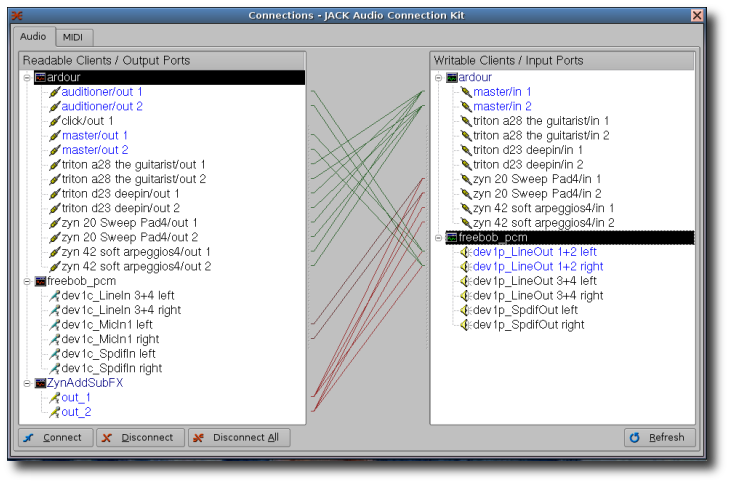This screenshot has height=484, width=730.
Task: Click input plug icon of master/in 2
Action: [x=466, y=107]
